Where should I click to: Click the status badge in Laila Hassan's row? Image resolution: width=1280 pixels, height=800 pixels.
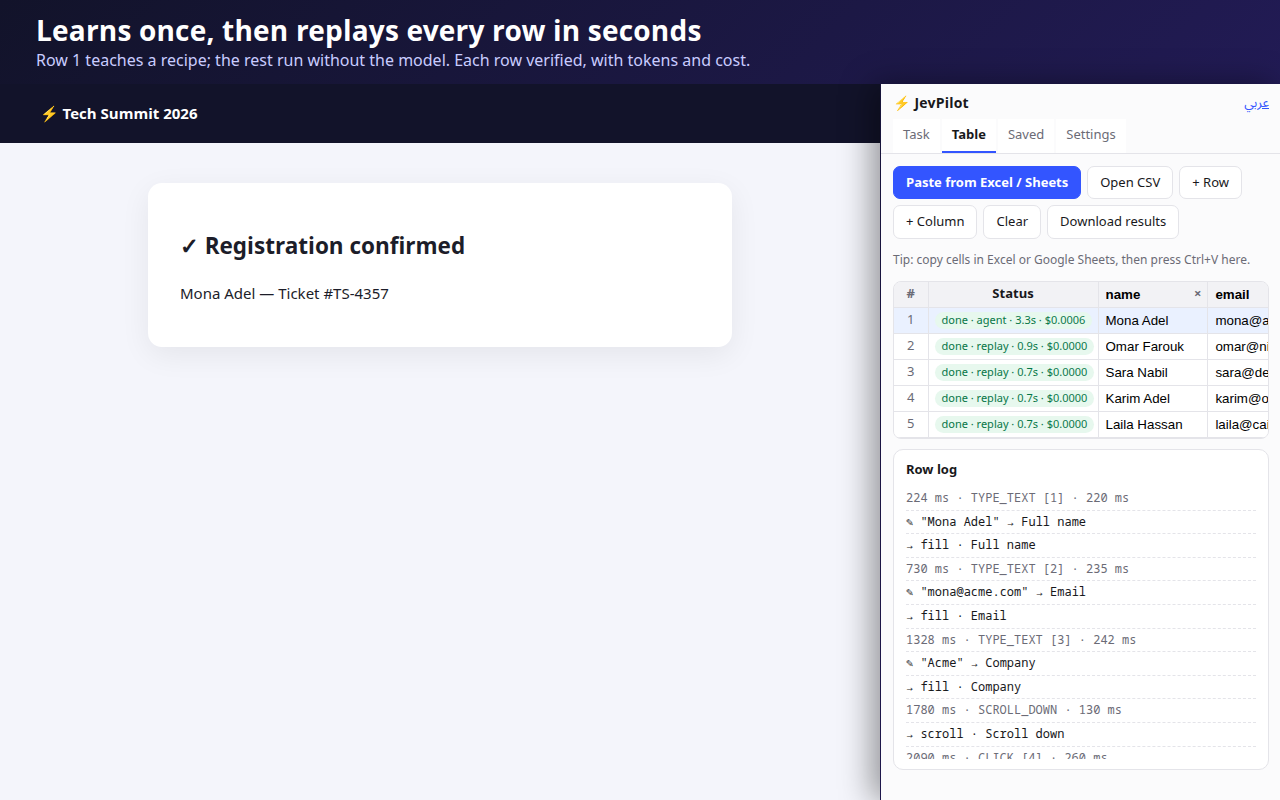[x=1013, y=425]
